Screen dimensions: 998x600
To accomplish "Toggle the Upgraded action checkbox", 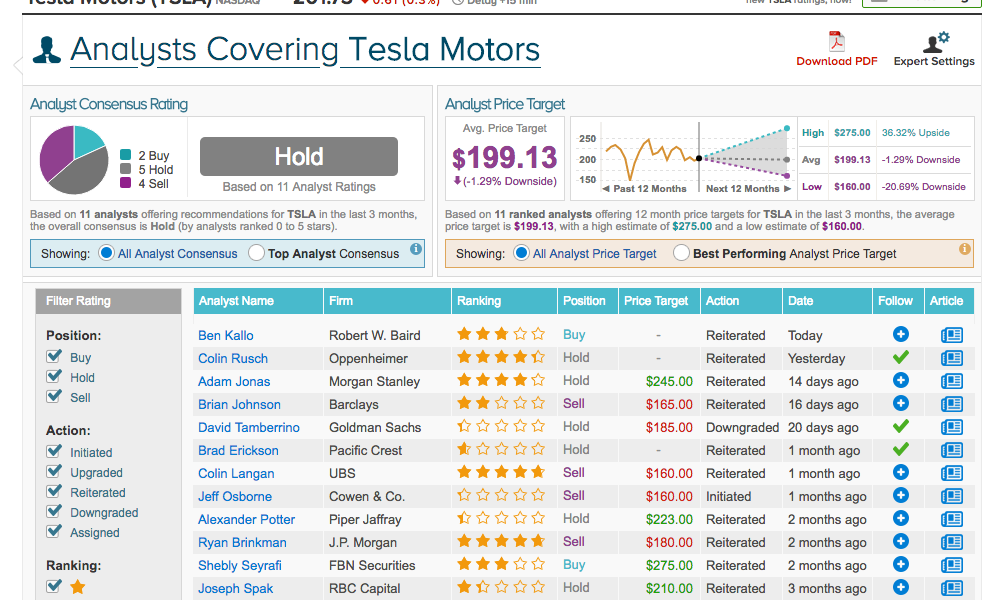I will (54, 471).
